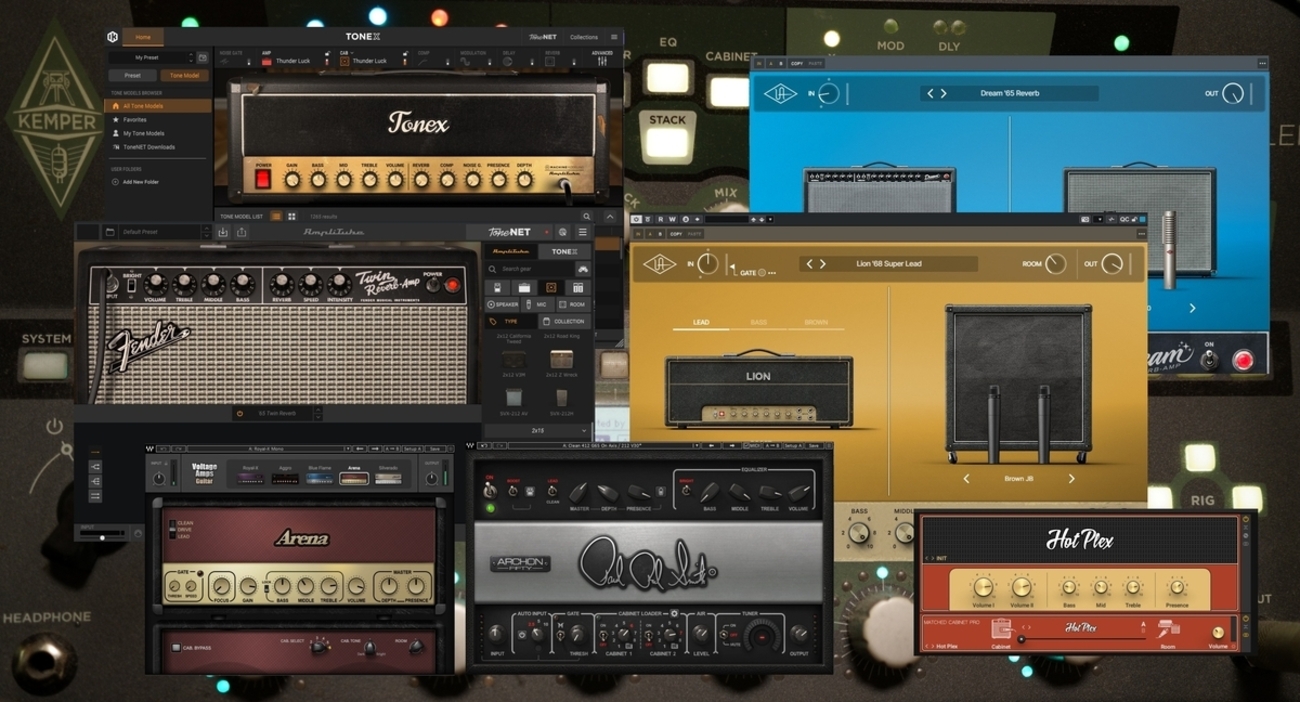Image resolution: width=1300 pixels, height=702 pixels.
Task: Toggle the red Power light on the Twin Reverb amp
Action: (452, 285)
